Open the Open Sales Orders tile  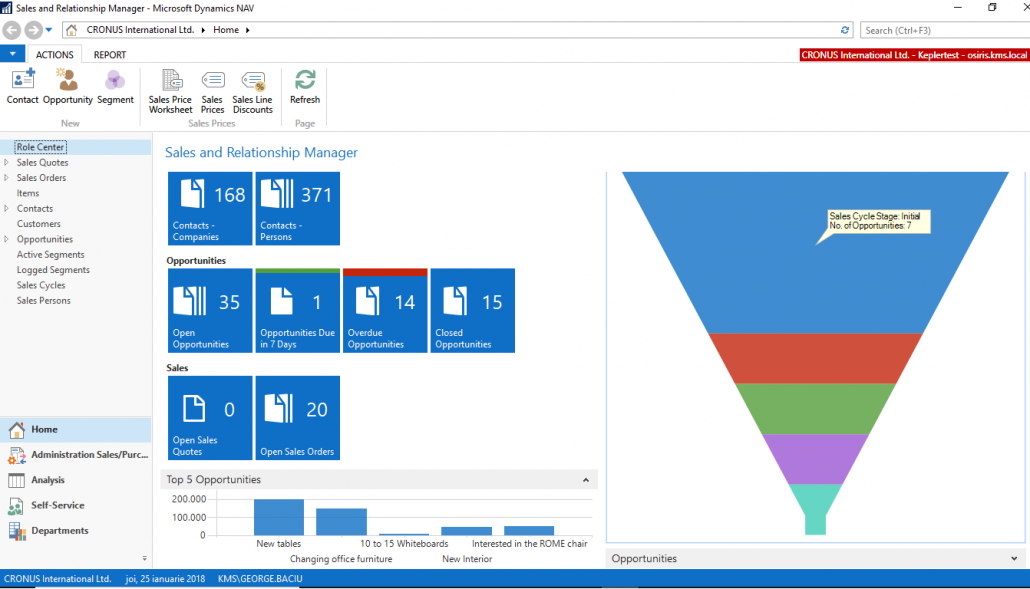point(298,418)
